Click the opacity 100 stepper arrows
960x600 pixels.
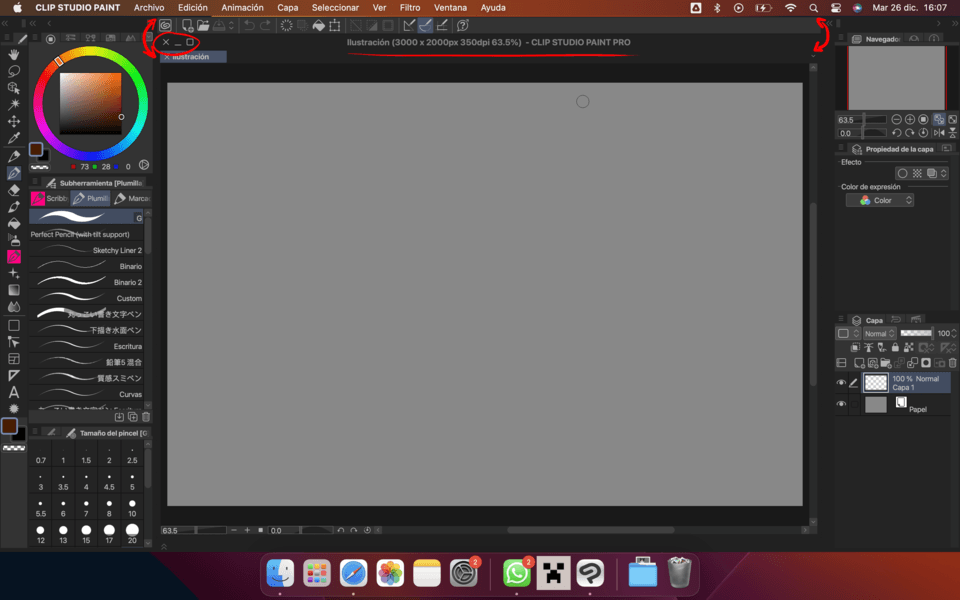[x=954, y=334]
